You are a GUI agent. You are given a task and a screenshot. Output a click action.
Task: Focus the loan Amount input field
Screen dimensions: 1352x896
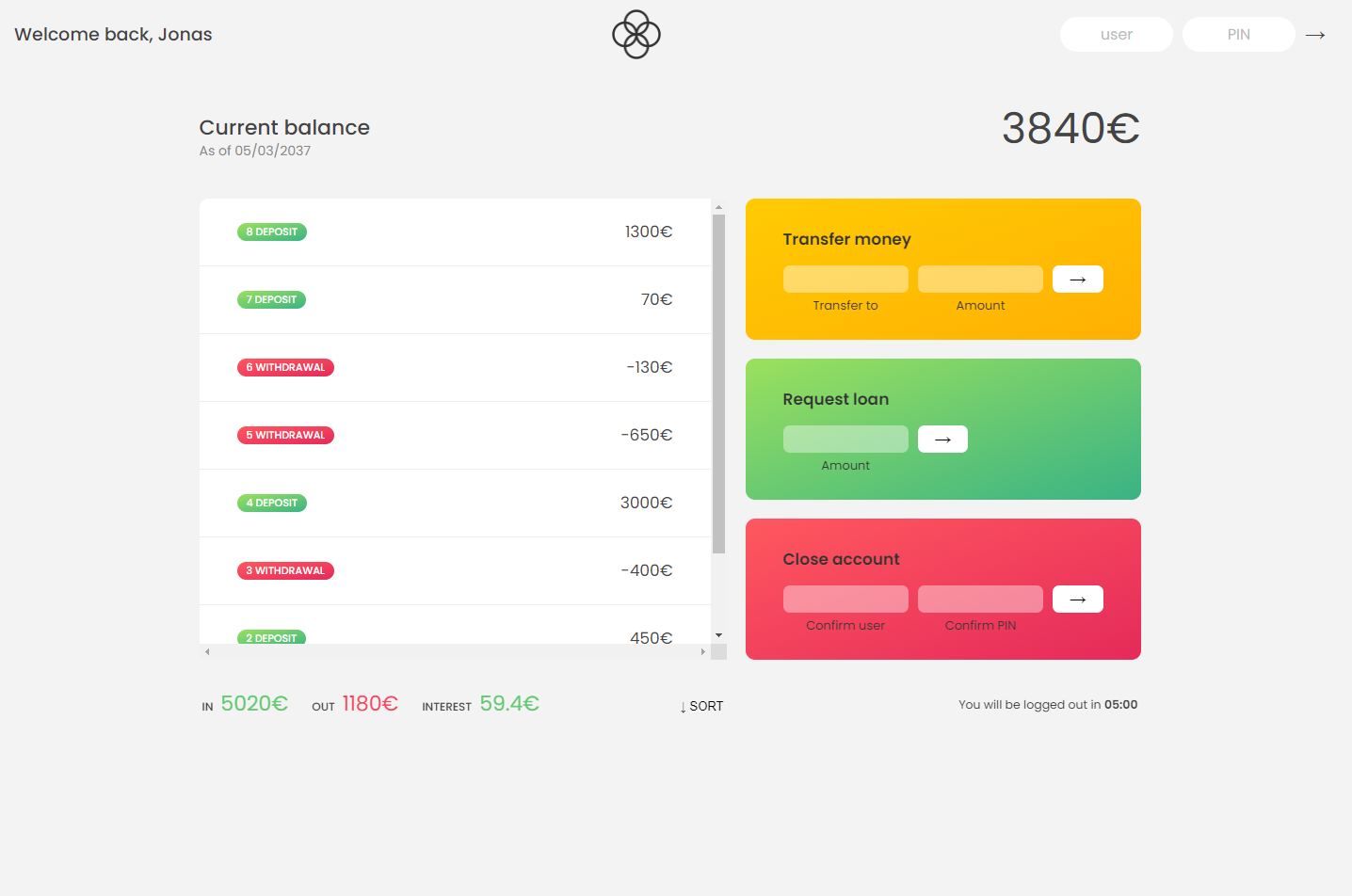point(845,440)
